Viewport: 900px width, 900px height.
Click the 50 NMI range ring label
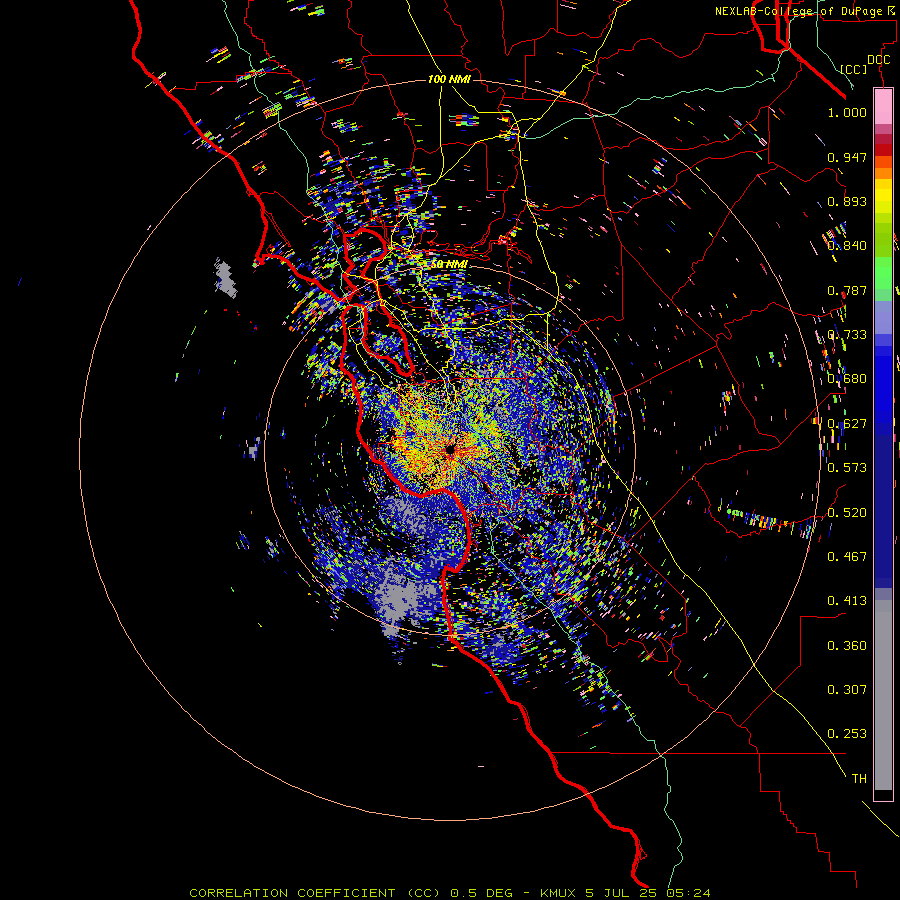pyautogui.click(x=449, y=264)
